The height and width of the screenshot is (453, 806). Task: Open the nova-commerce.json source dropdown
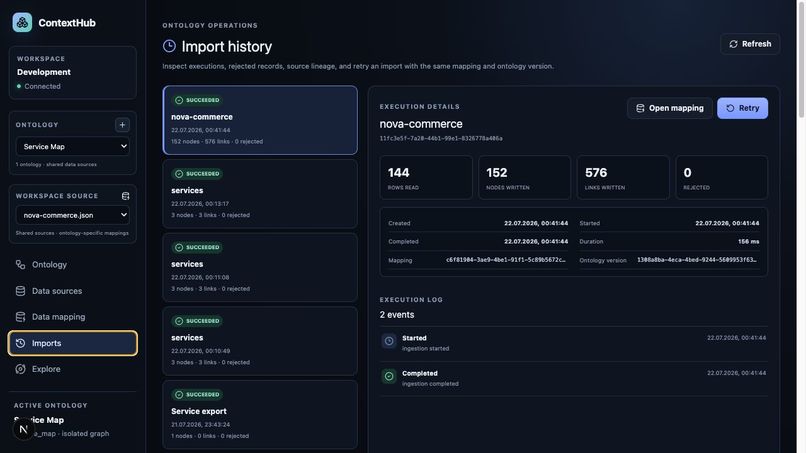tap(72, 215)
